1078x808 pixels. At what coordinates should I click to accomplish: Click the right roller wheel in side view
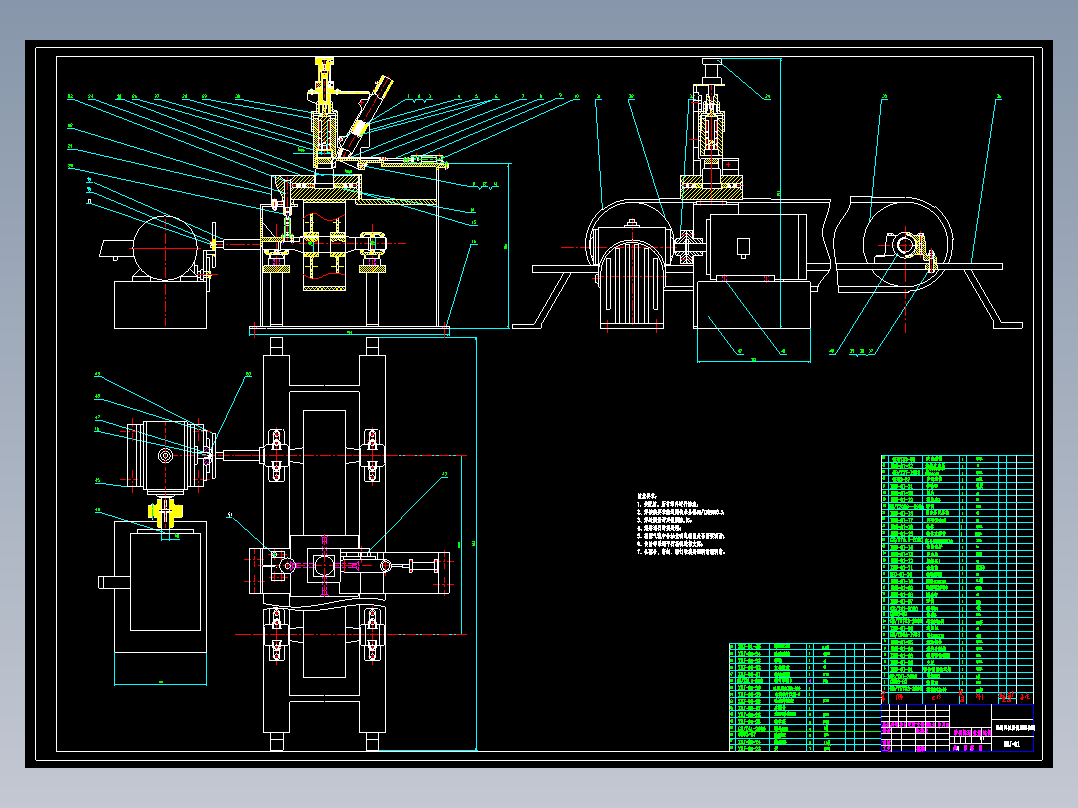[x=907, y=244]
